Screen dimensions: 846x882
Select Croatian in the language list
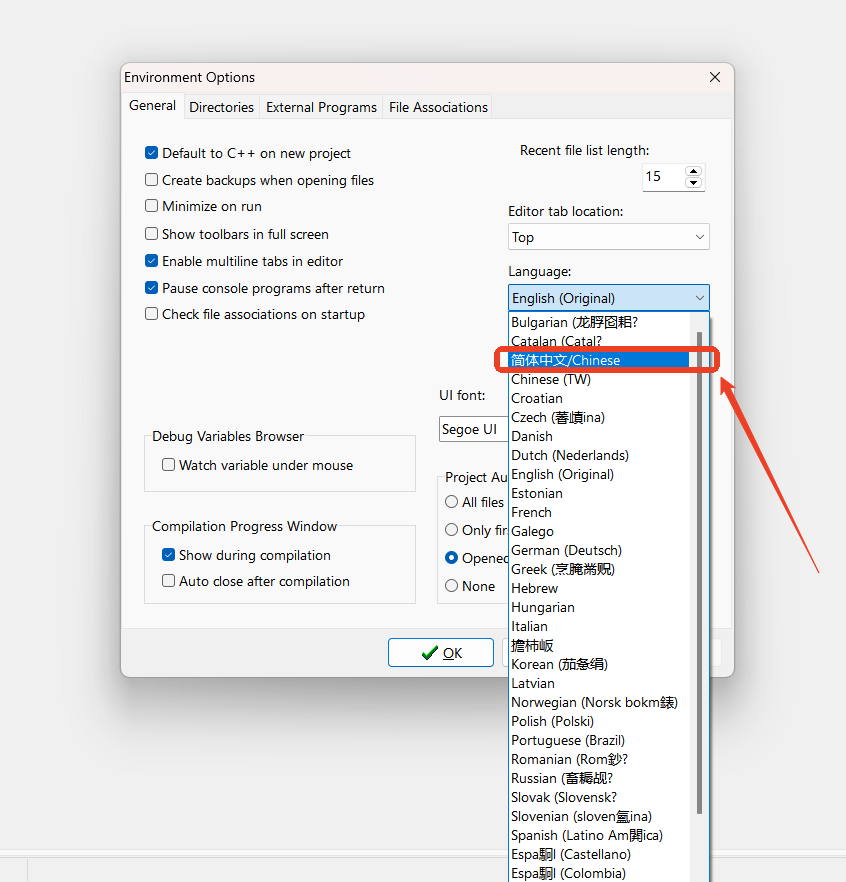tap(599, 399)
